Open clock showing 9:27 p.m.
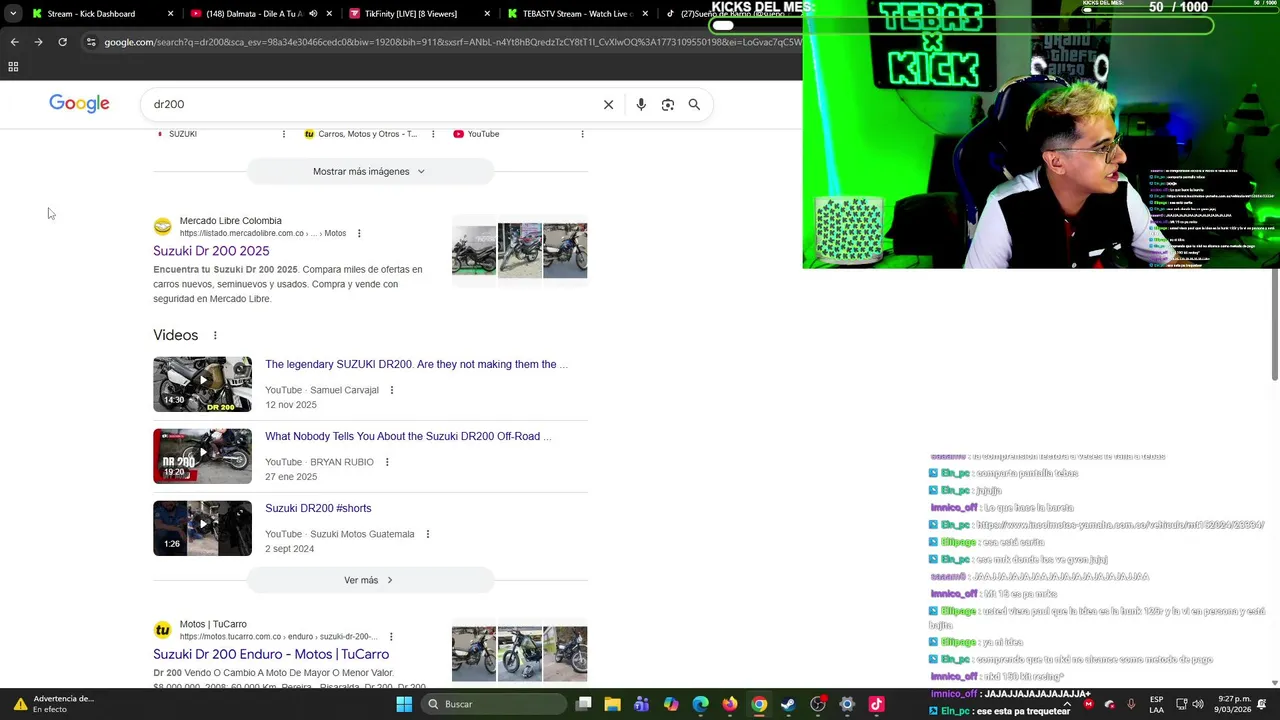1280x720 pixels. point(1234,704)
